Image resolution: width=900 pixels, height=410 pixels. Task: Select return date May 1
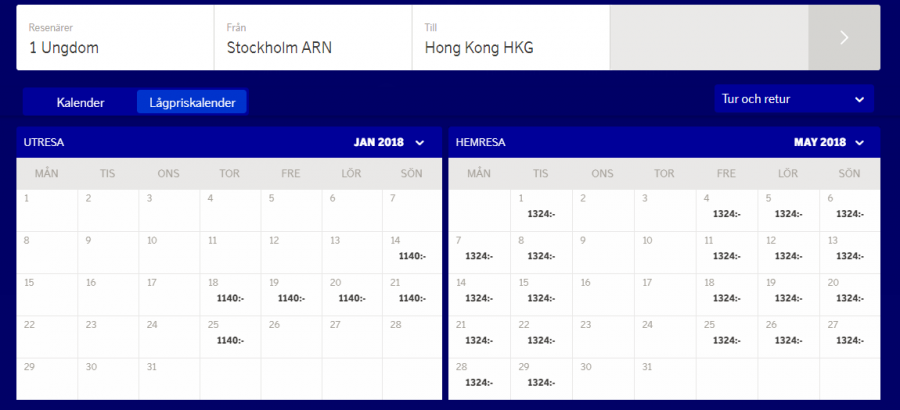540,210
